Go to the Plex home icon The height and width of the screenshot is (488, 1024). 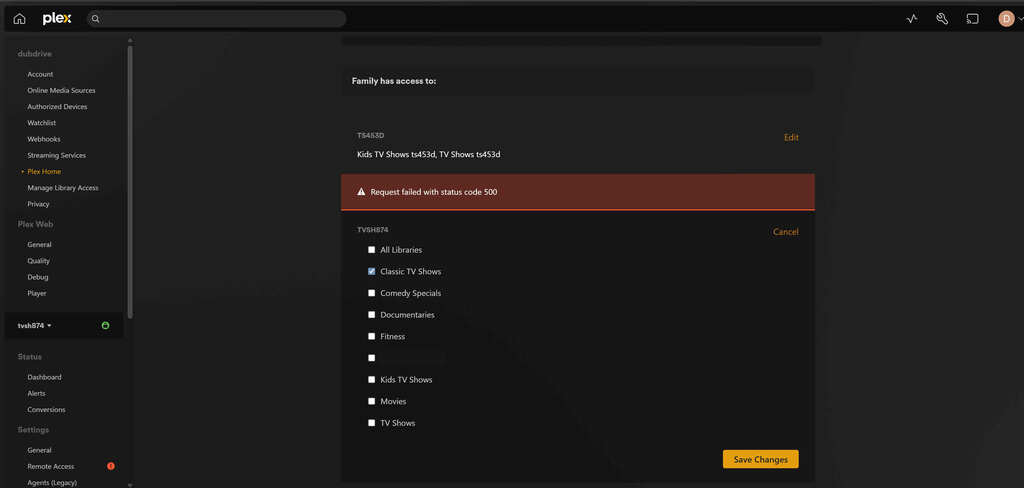pyautogui.click(x=20, y=19)
